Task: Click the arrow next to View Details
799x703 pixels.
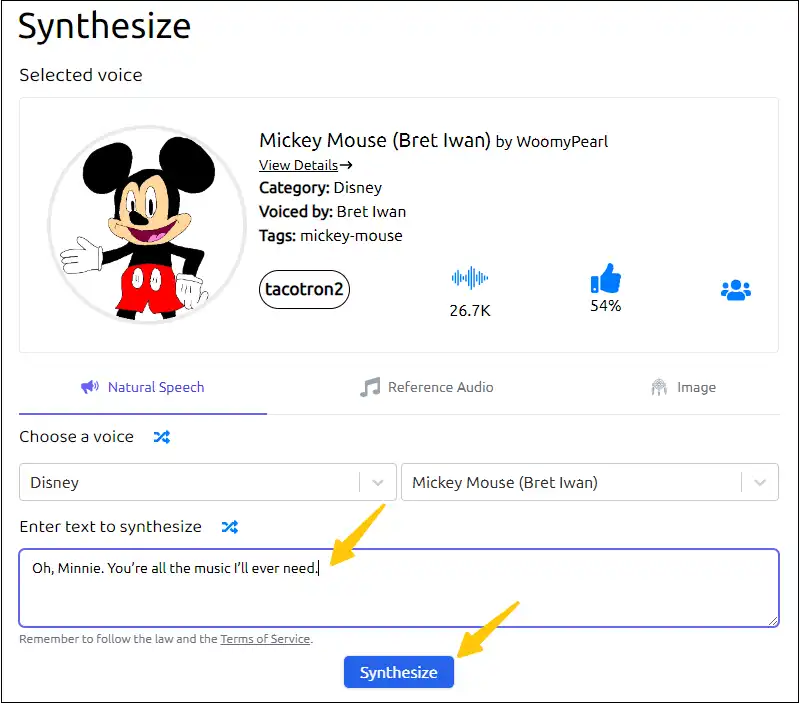Action: tap(347, 165)
